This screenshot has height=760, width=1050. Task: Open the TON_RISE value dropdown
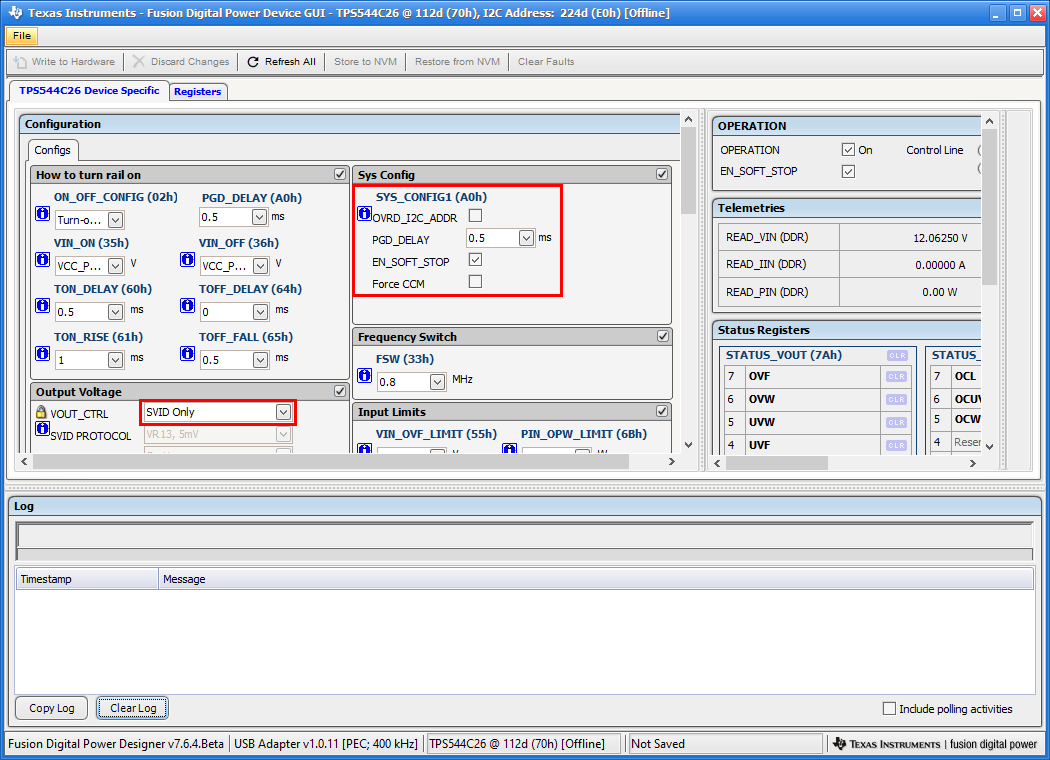pos(116,359)
